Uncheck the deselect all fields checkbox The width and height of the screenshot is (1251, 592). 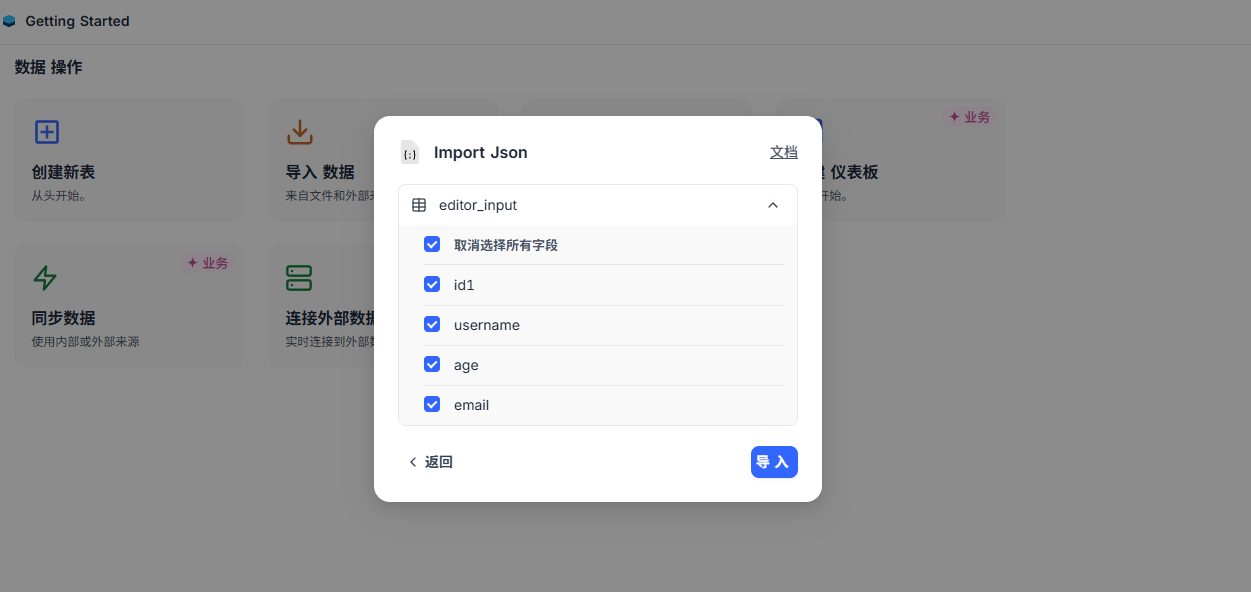point(432,244)
